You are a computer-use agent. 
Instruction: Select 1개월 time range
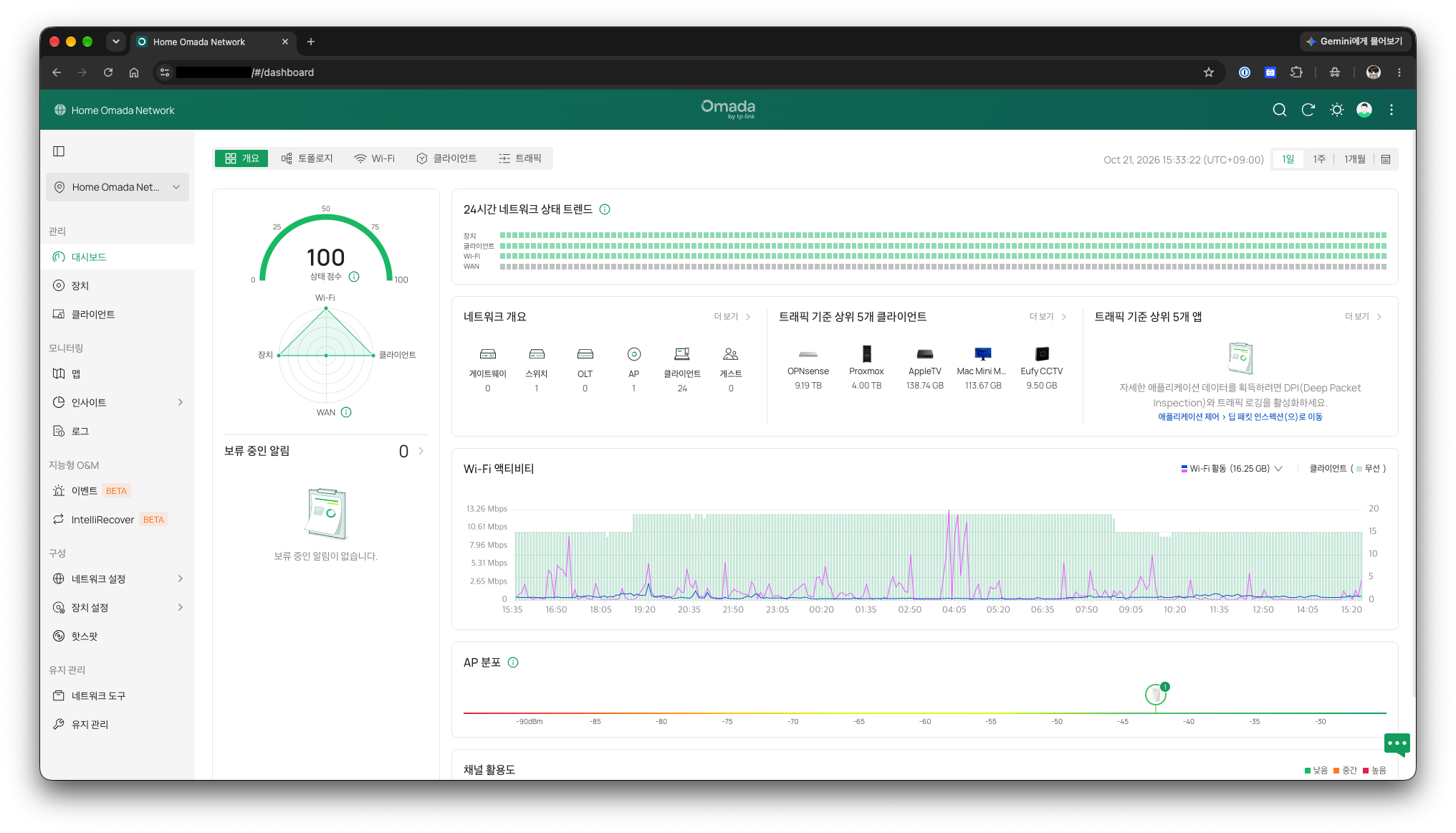[1354, 159]
